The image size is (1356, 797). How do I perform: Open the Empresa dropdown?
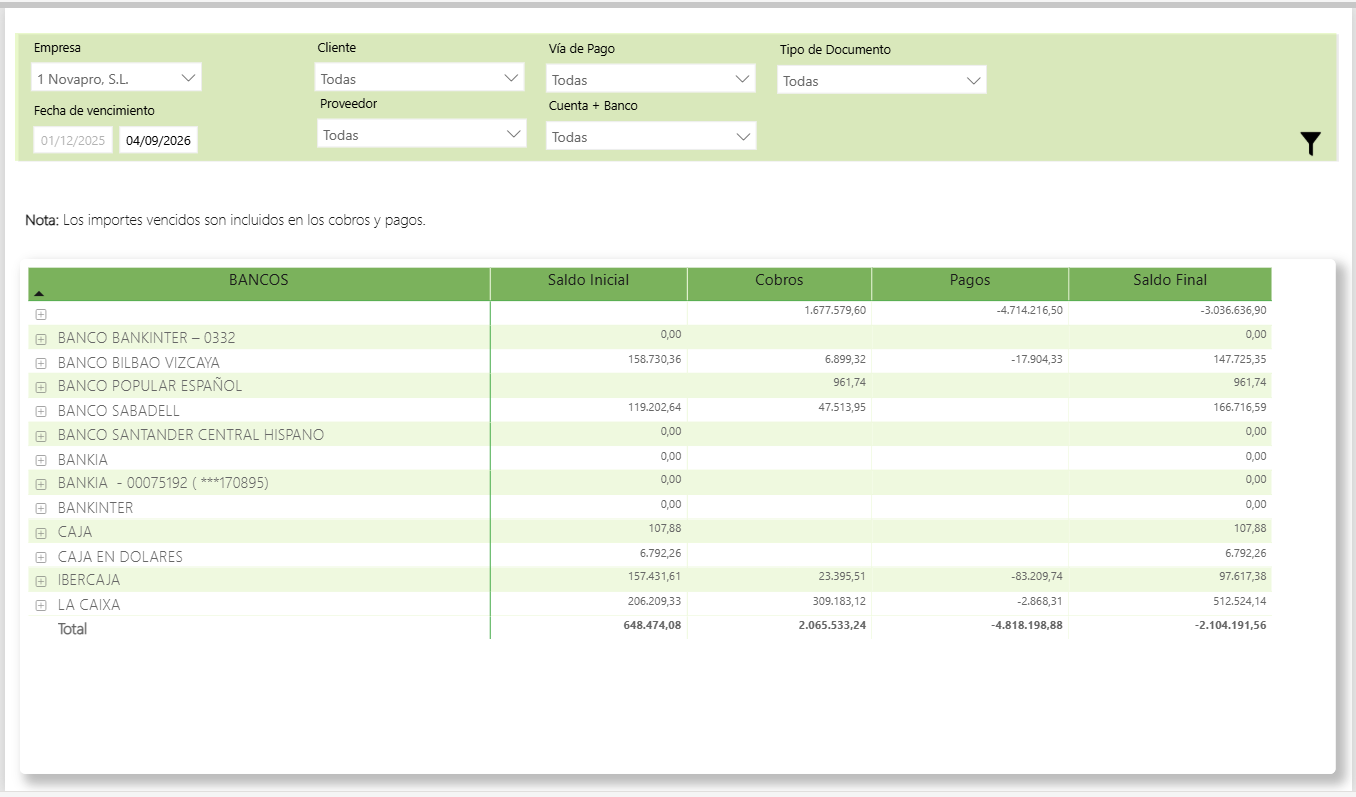pyautogui.click(x=116, y=78)
